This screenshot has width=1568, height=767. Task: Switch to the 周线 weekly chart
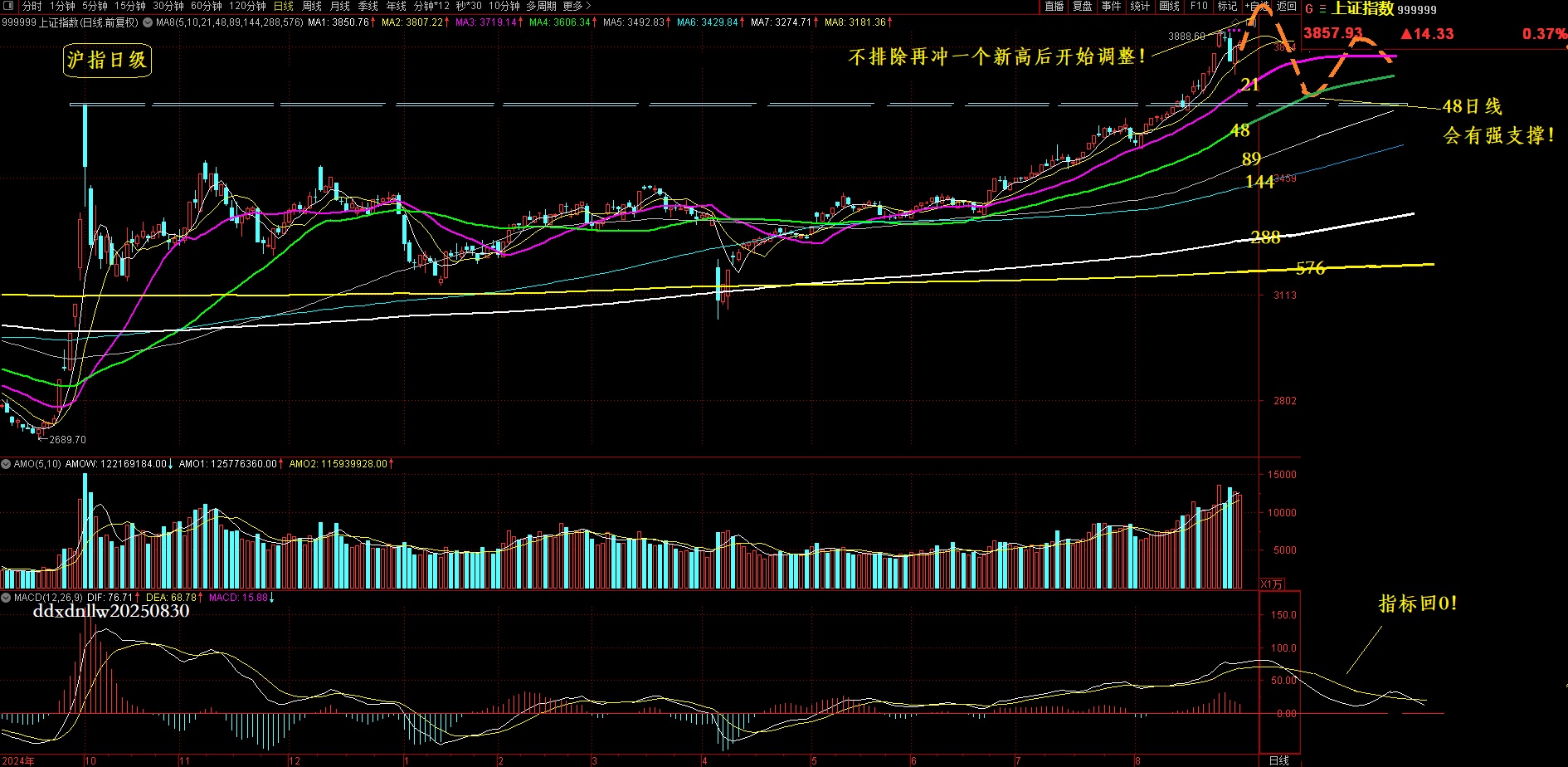(x=312, y=6)
